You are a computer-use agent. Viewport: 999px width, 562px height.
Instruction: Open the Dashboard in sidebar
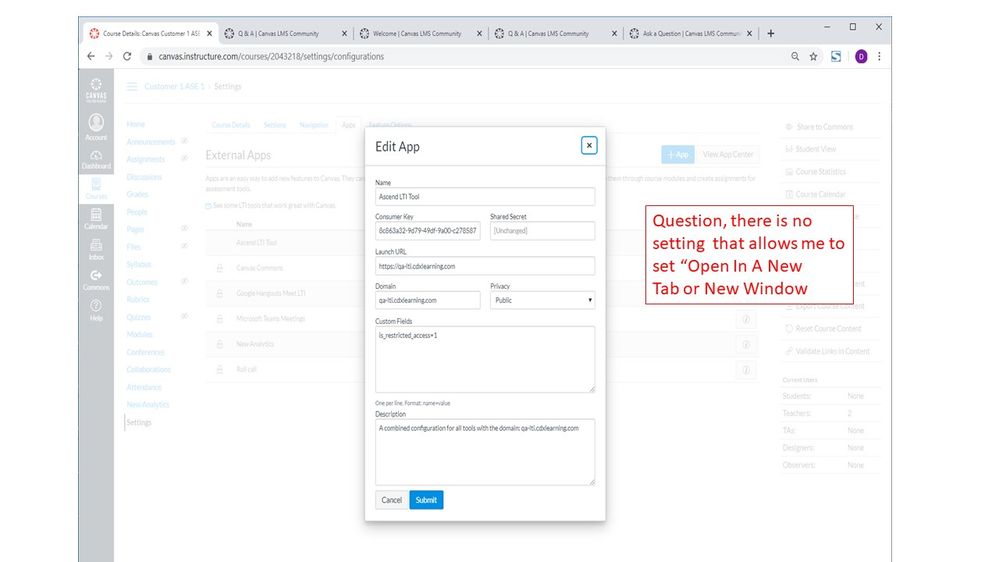pyautogui.click(x=96, y=160)
